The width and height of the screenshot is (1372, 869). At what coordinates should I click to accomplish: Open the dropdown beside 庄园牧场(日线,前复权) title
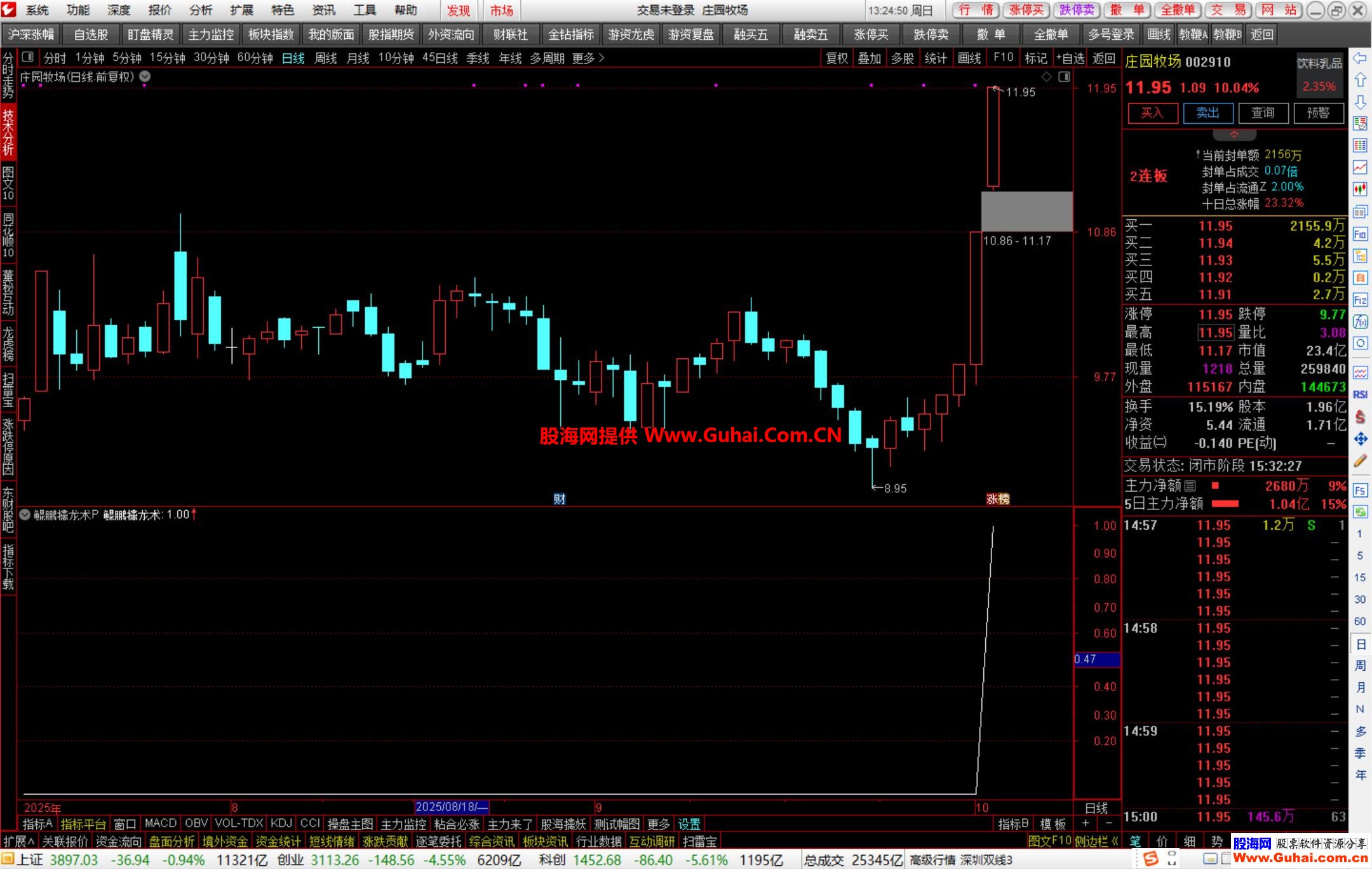tap(145, 77)
